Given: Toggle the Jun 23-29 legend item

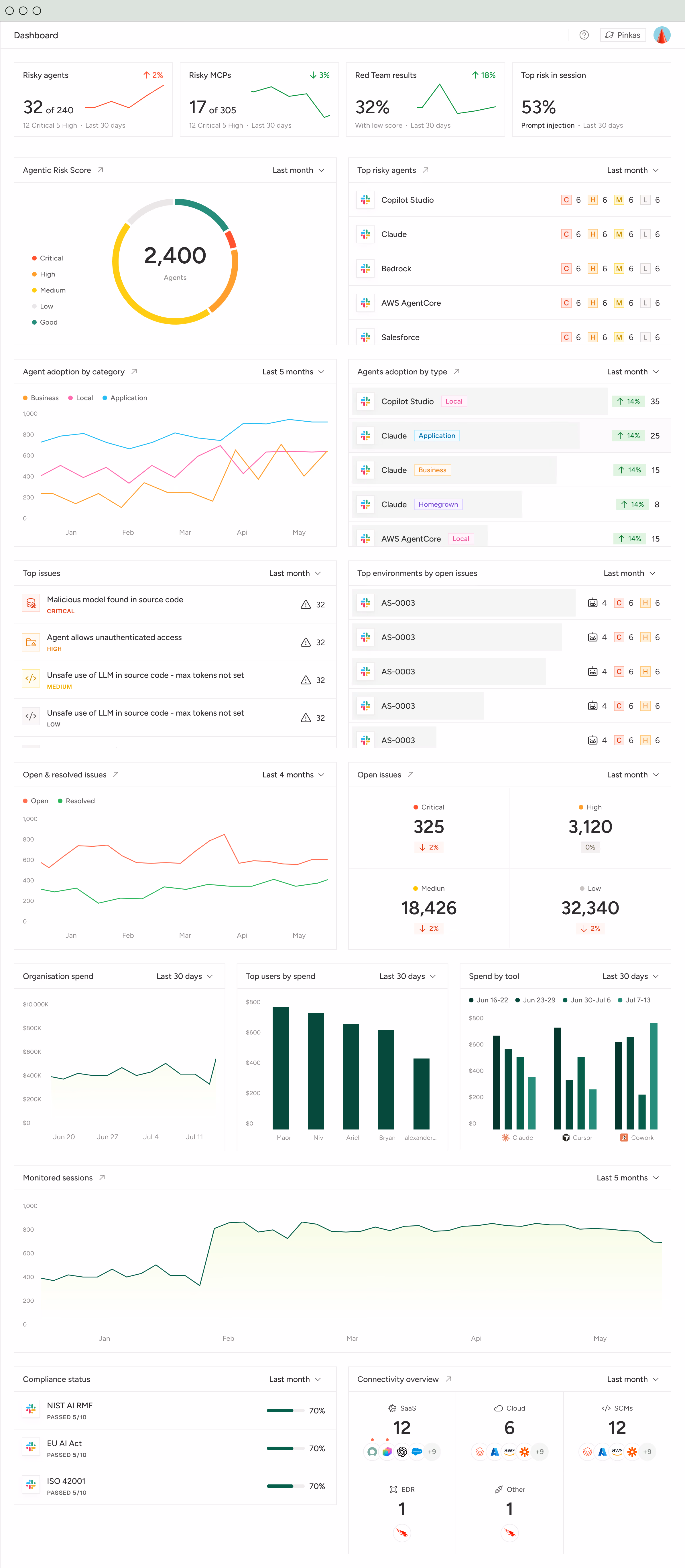Looking at the screenshot, I should coord(535,1000).
